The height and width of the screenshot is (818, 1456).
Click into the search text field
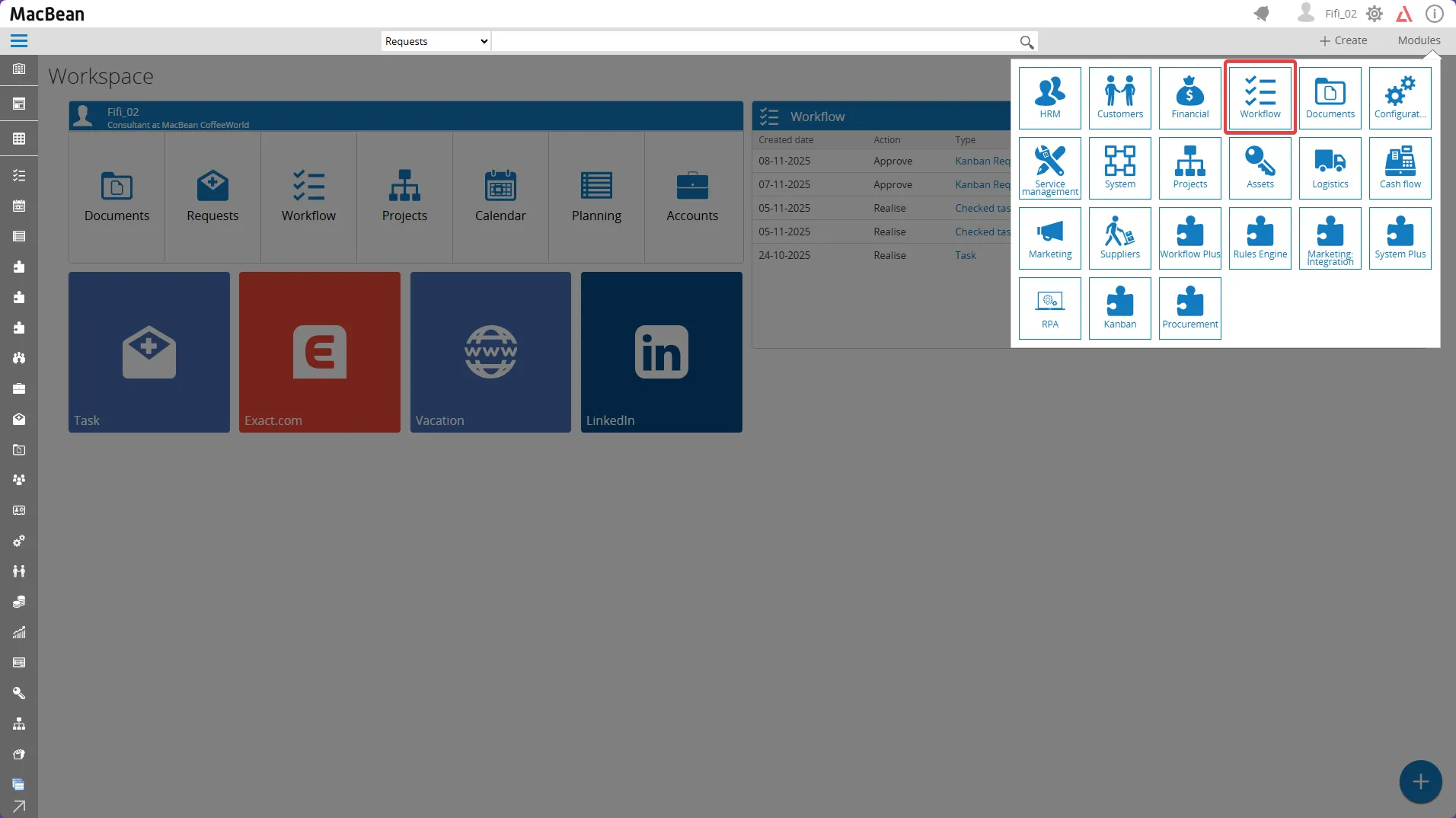click(754, 41)
